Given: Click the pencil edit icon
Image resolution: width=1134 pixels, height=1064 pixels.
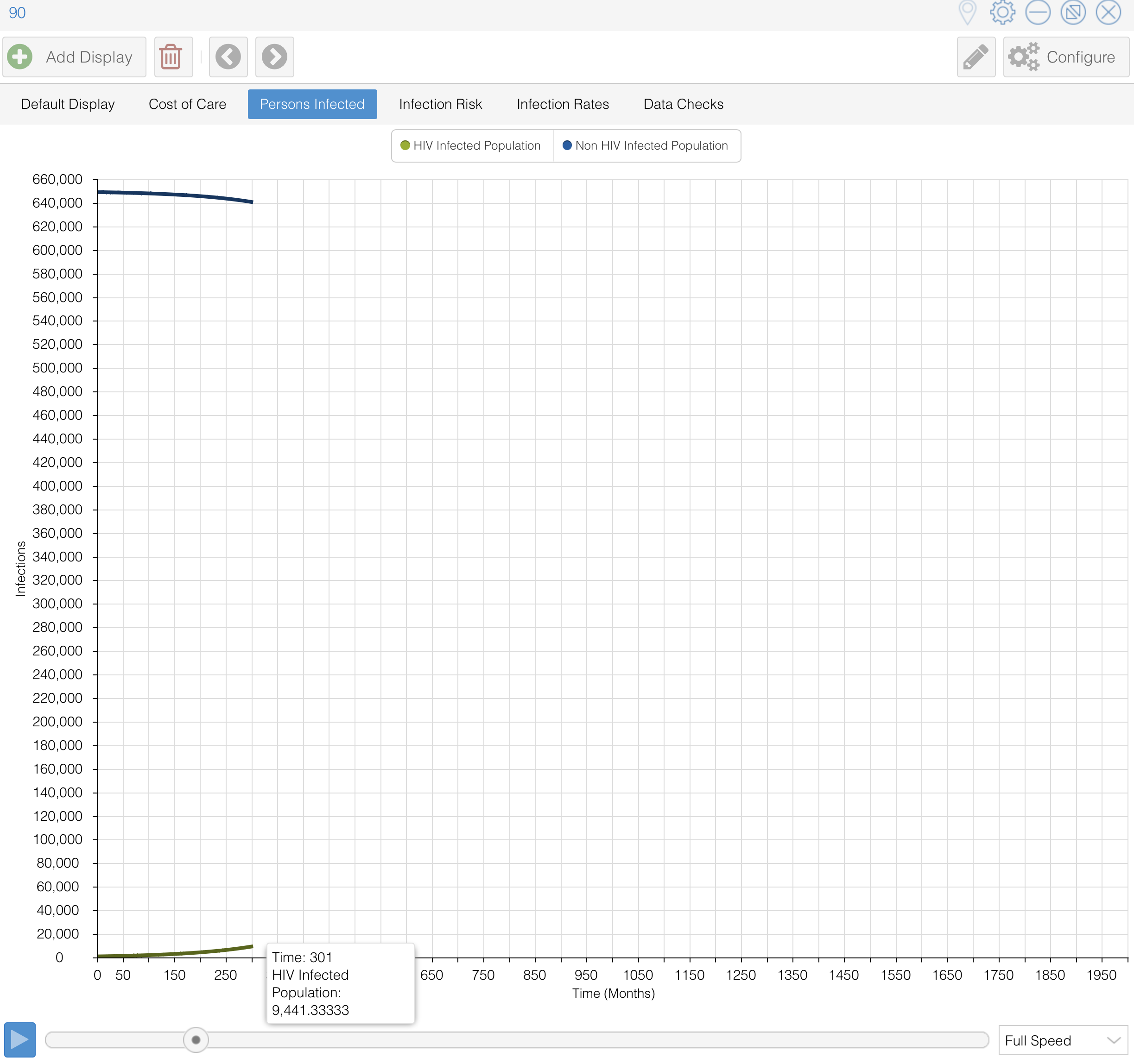Looking at the screenshot, I should point(976,57).
